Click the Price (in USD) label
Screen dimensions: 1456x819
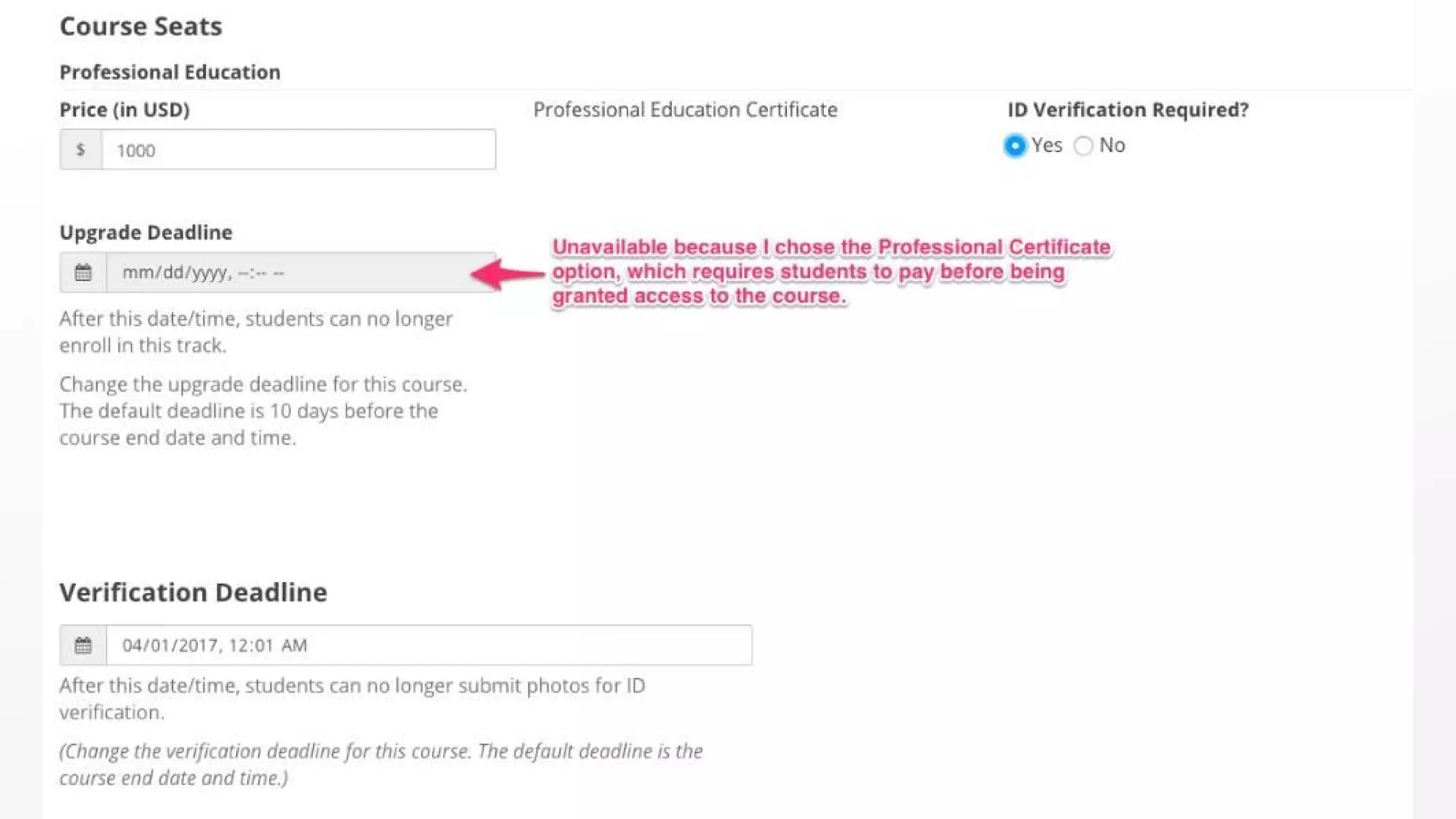pos(124,109)
